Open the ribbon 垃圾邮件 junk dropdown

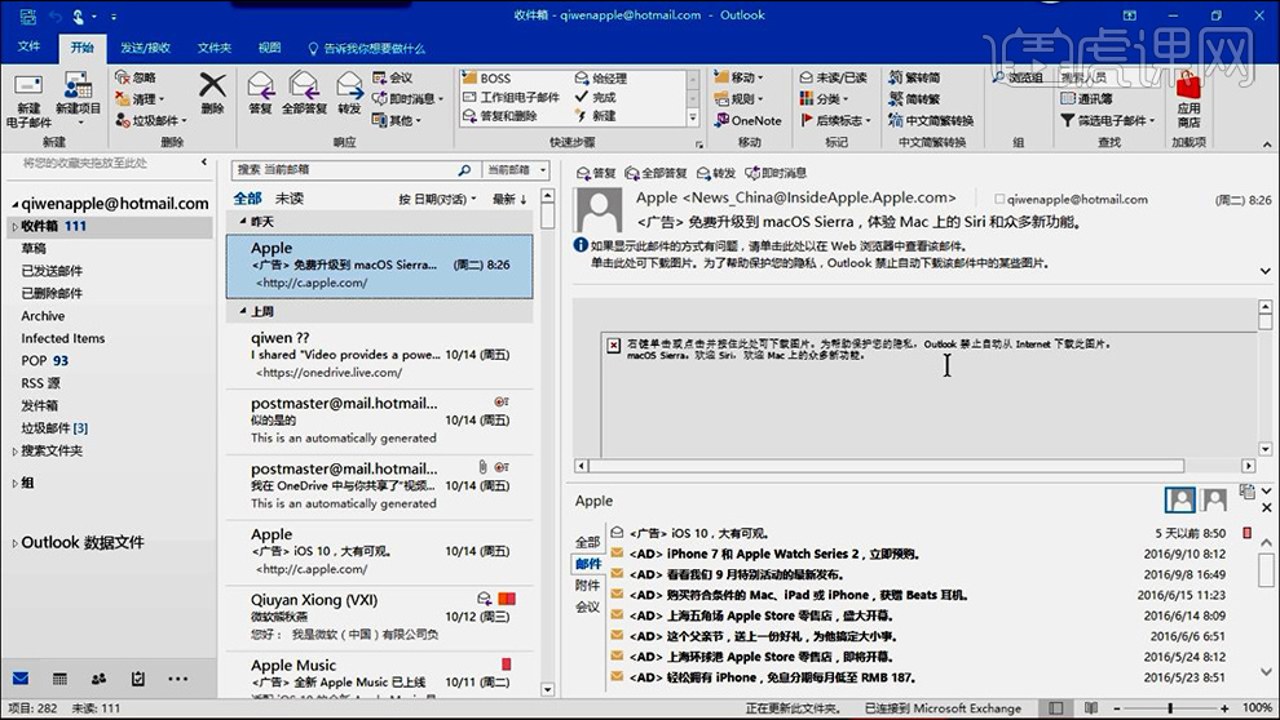click(150, 120)
